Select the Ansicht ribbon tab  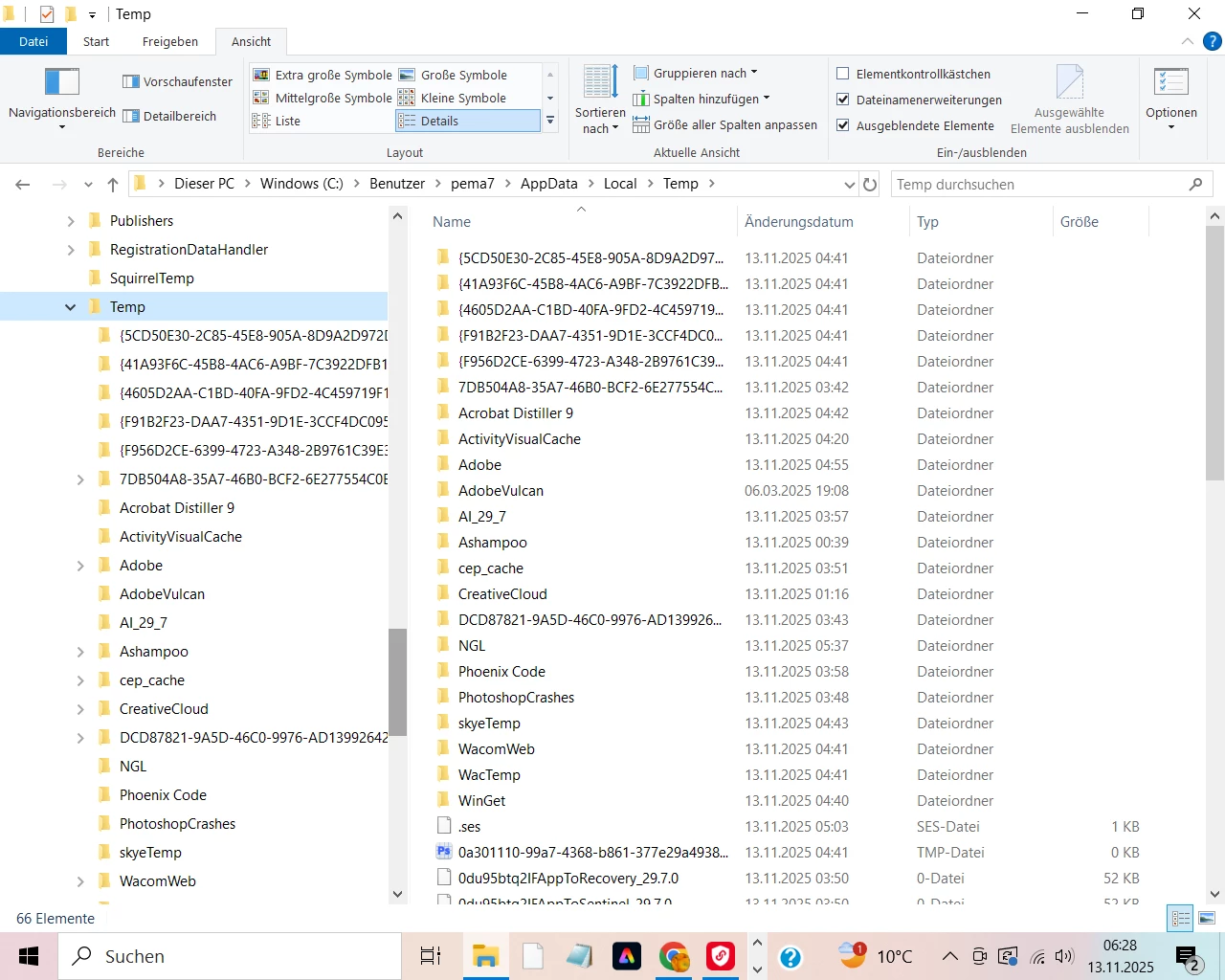[251, 41]
